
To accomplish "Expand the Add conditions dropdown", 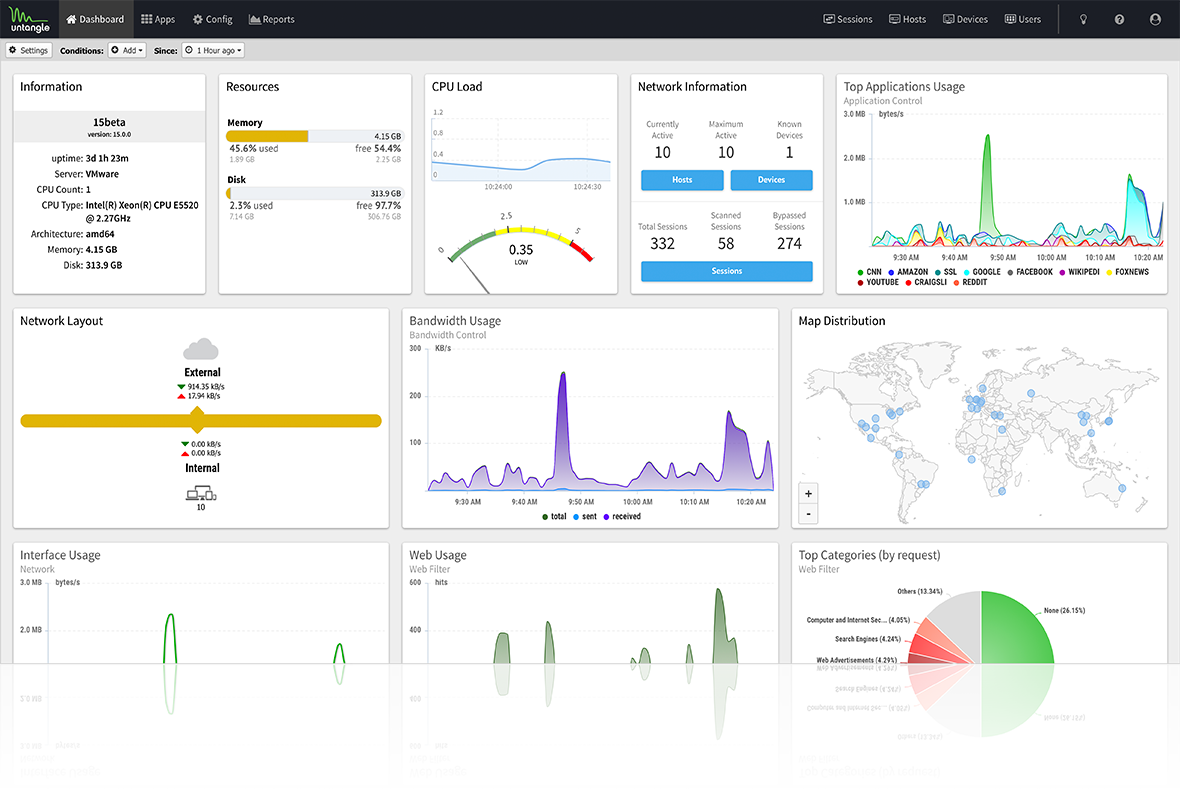I will (127, 50).
